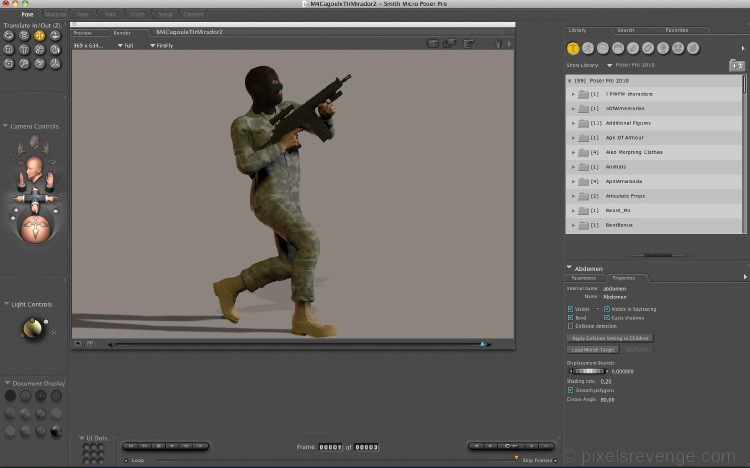Screen dimensions: 750x468
Task: Click the animation timeline scrub bar
Action: coord(335,460)
